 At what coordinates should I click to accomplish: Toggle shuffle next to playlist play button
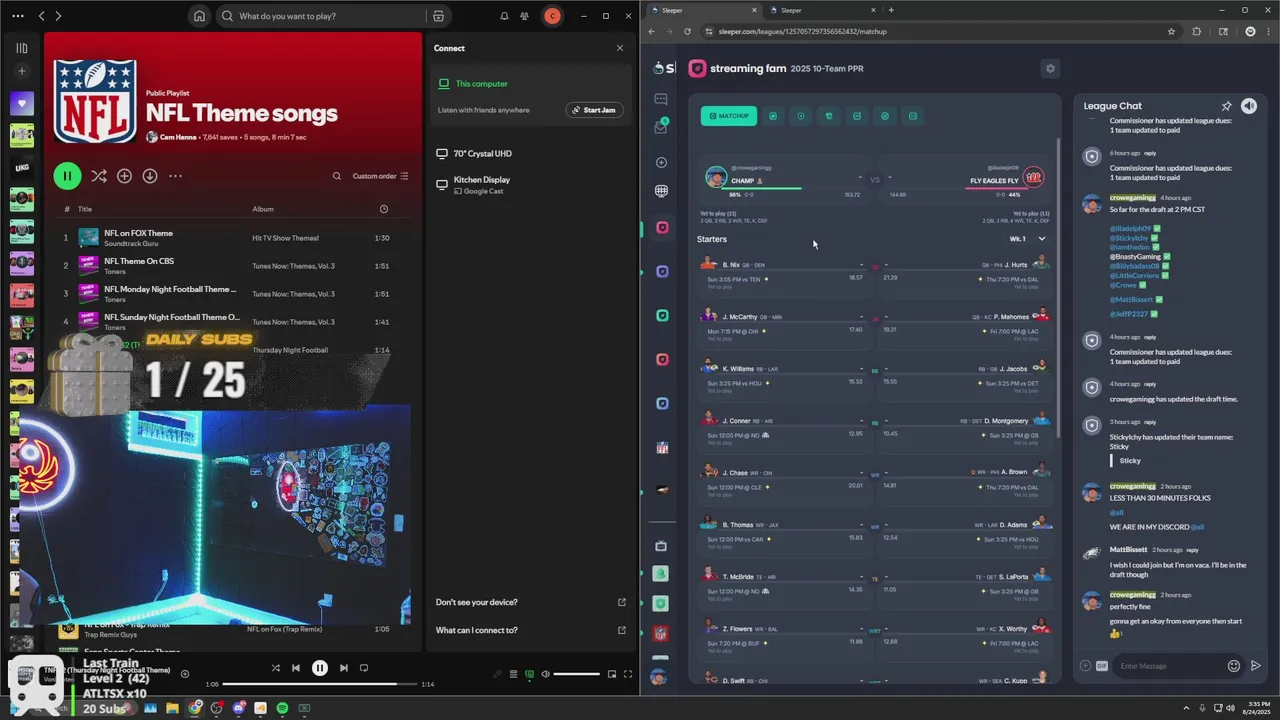tap(98, 176)
